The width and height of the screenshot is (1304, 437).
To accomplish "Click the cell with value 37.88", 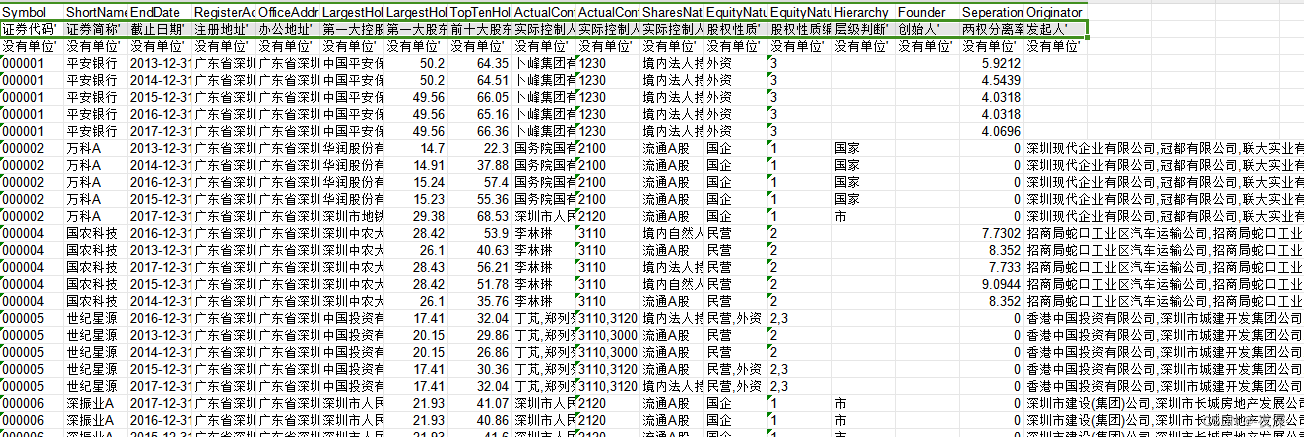I will click(x=480, y=164).
